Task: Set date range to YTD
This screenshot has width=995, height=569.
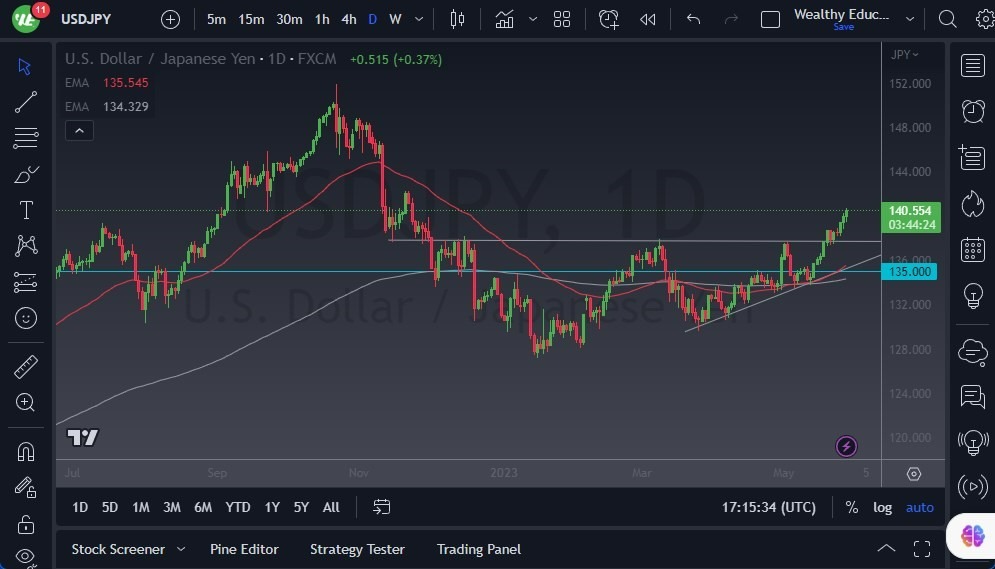Action: pyautogui.click(x=238, y=507)
